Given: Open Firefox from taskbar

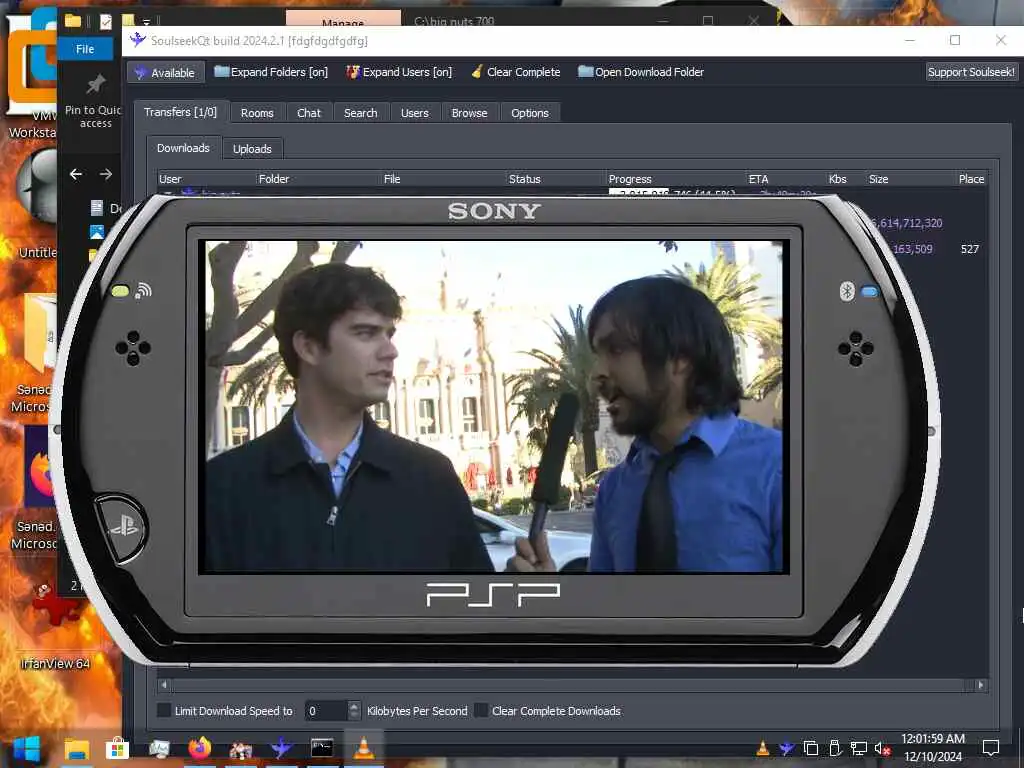Looking at the screenshot, I should tap(199, 748).
